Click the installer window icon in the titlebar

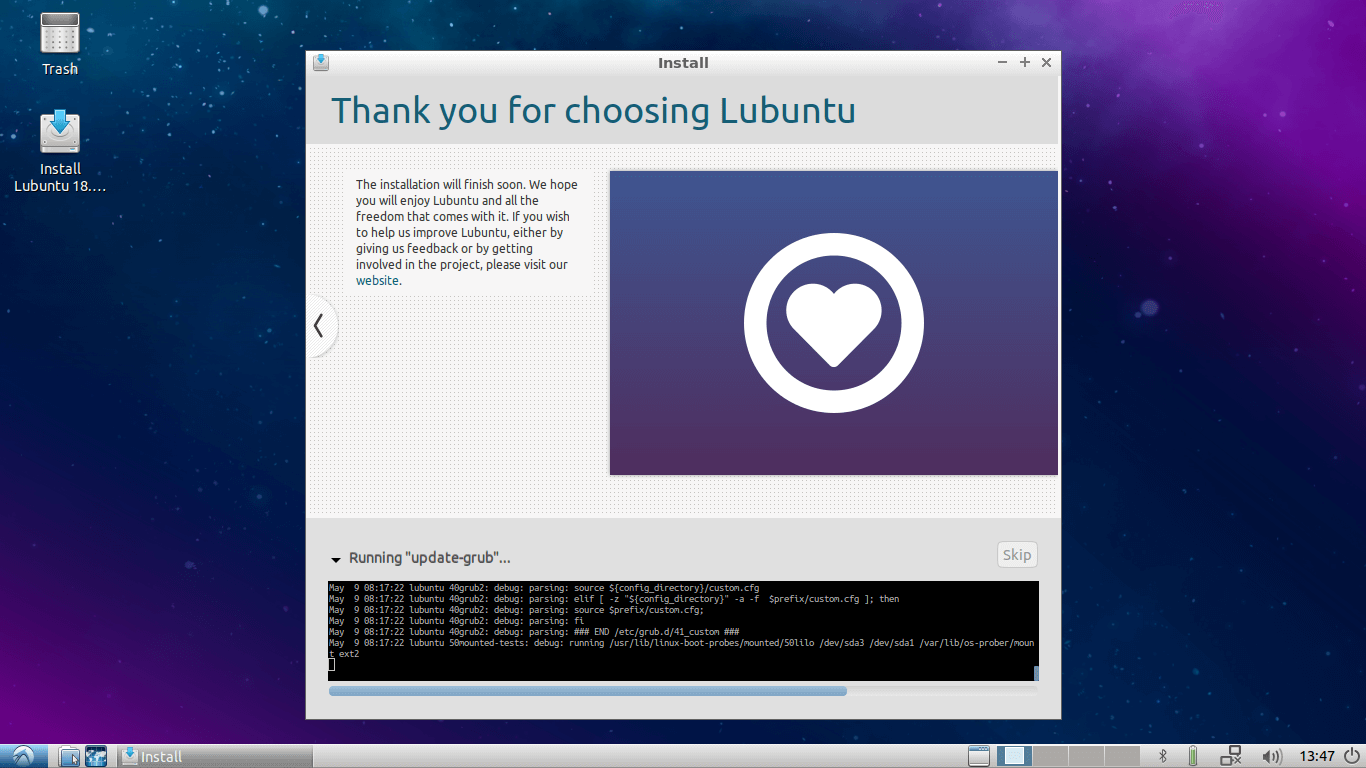320,62
